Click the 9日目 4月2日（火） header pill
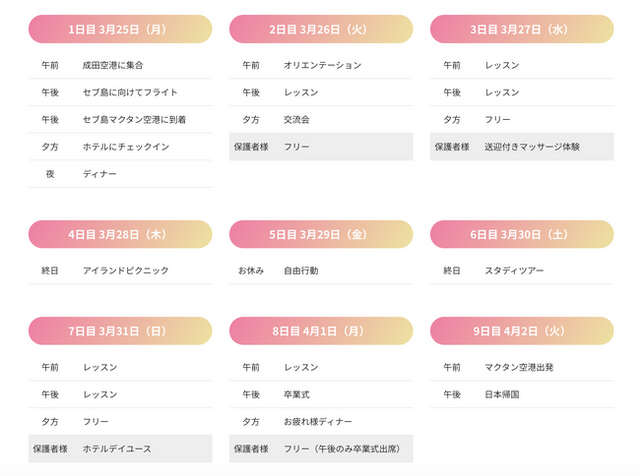Screen dimensions: 640x476 tap(522, 331)
